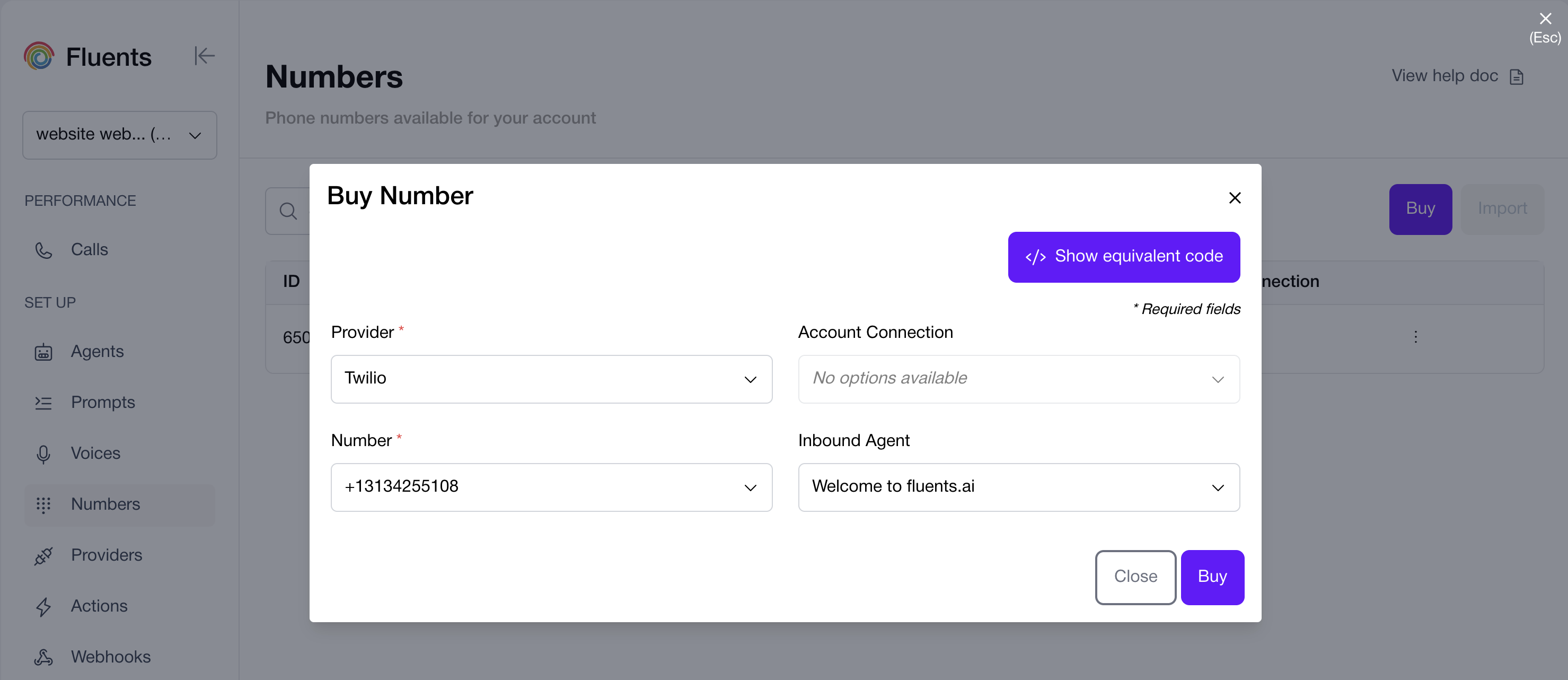
Task: Click the code brackets icon
Action: [x=1035, y=257]
